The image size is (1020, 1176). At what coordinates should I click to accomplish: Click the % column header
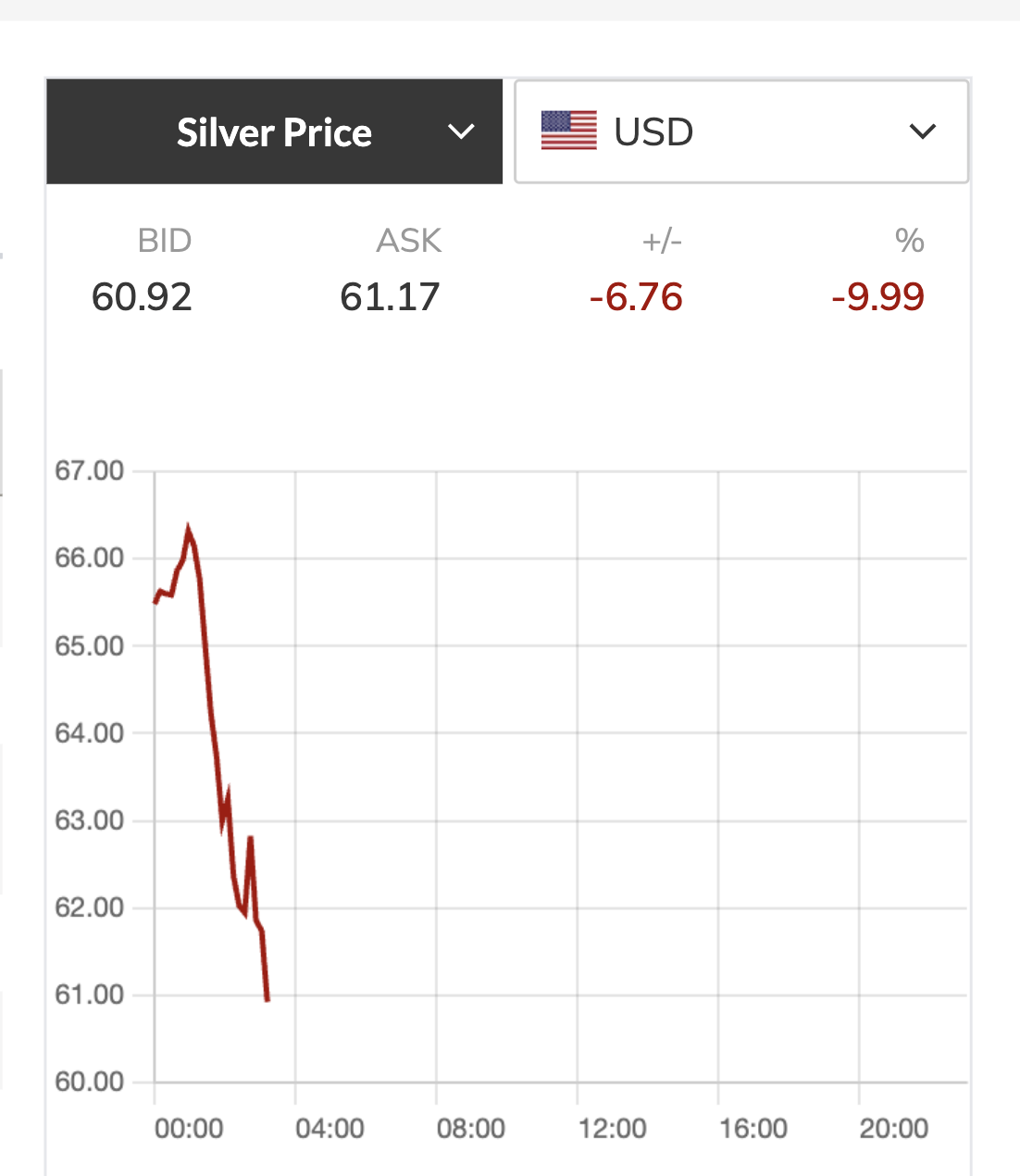pos(909,241)
